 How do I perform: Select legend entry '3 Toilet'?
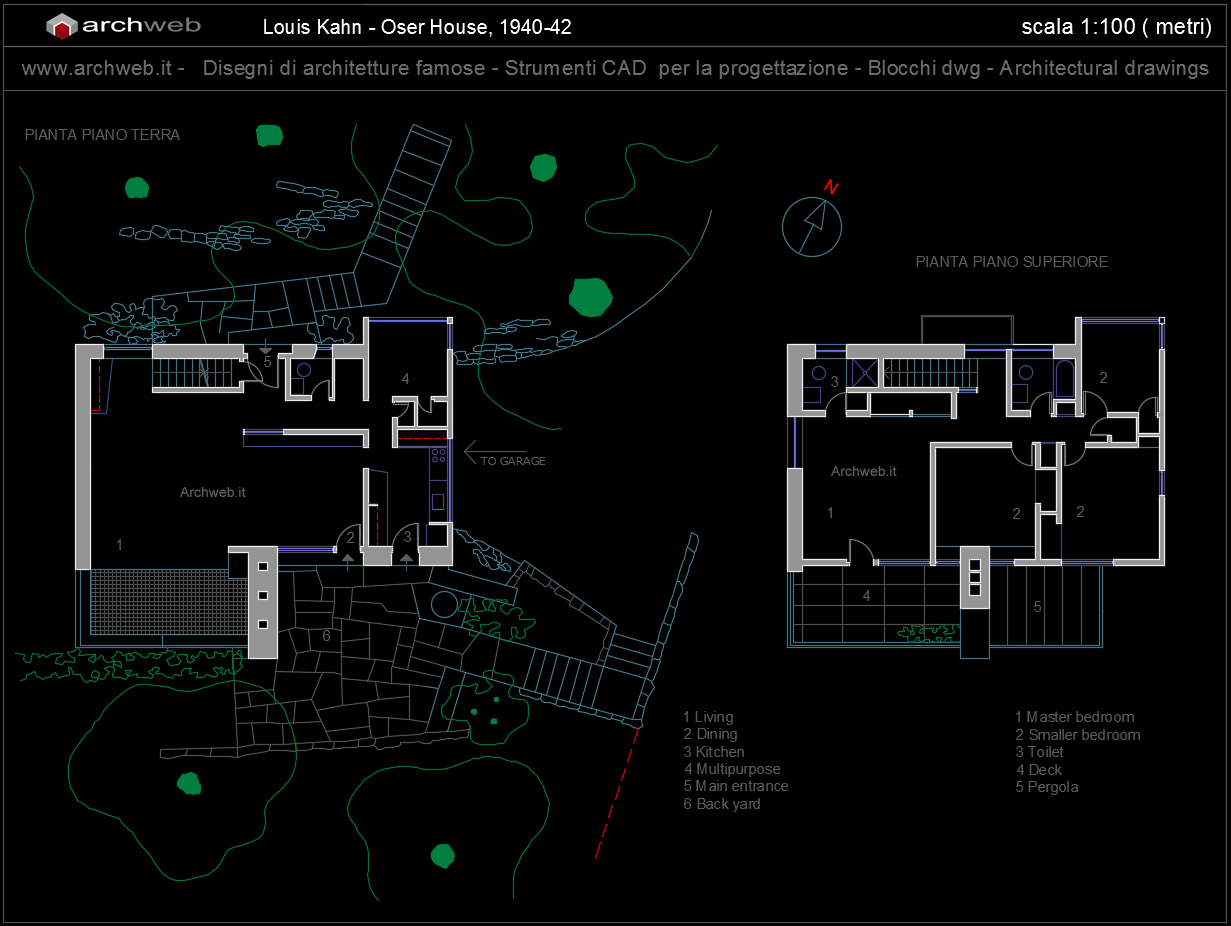coord(1040,752)
